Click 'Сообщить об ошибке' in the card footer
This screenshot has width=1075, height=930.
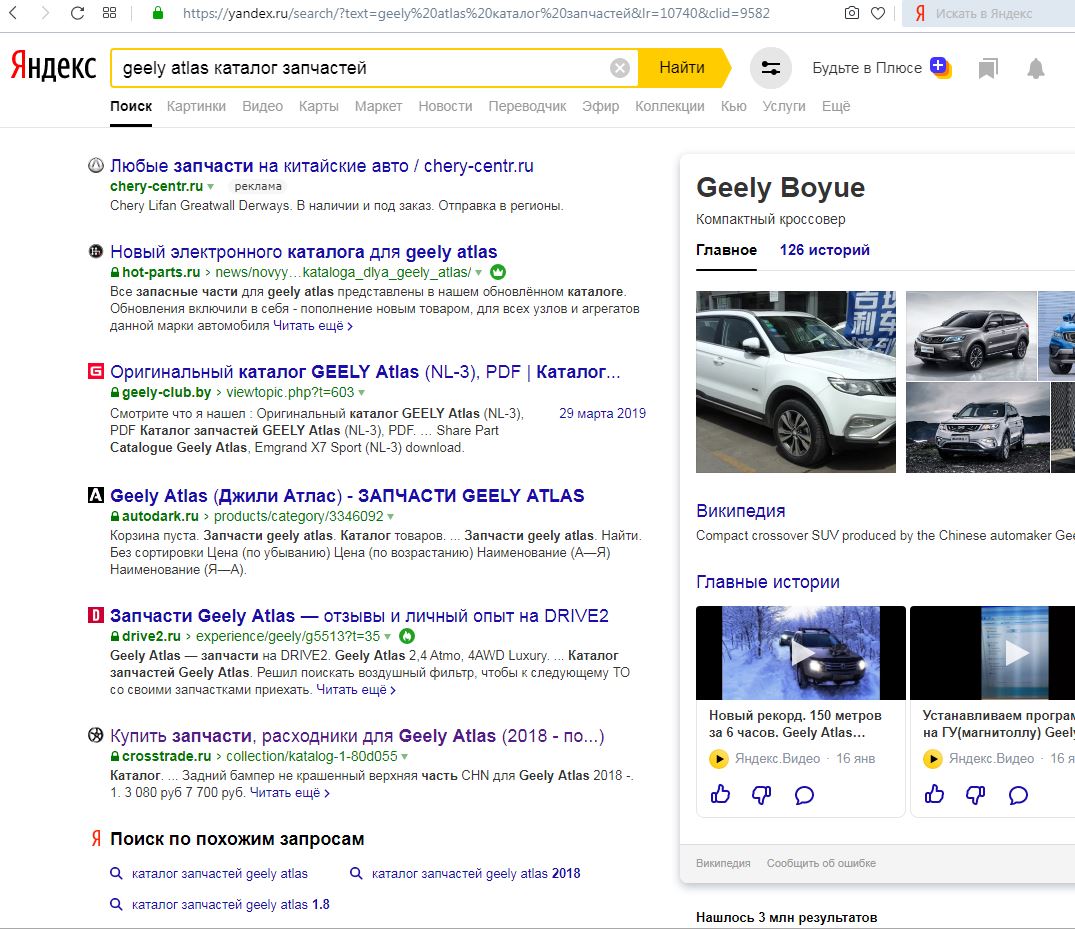tap(821, 864)
